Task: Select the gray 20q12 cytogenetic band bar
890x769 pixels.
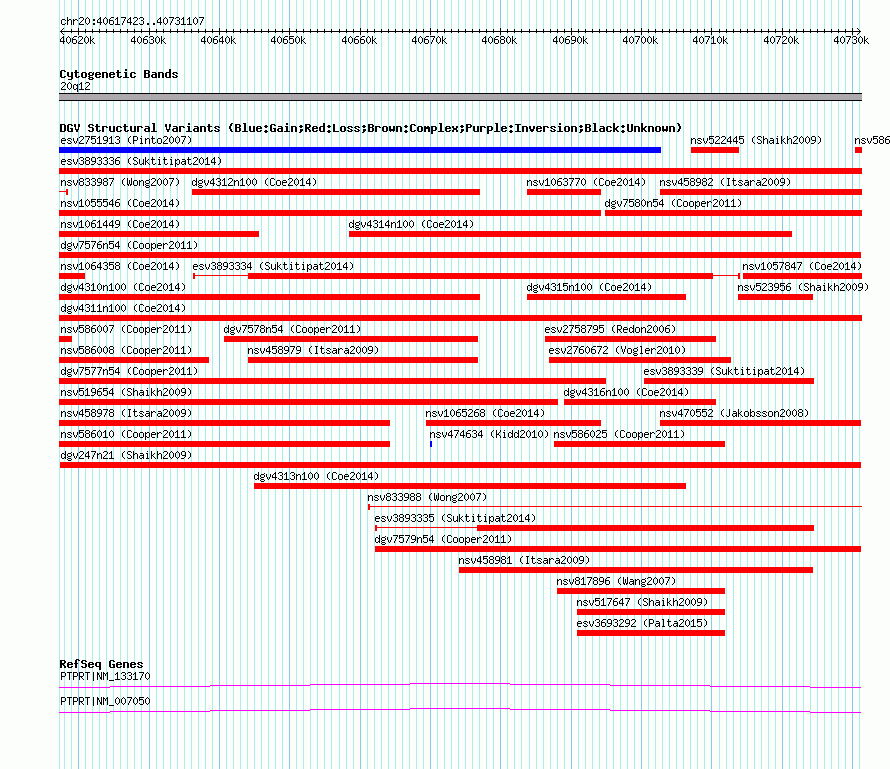Action: [460, 97]
